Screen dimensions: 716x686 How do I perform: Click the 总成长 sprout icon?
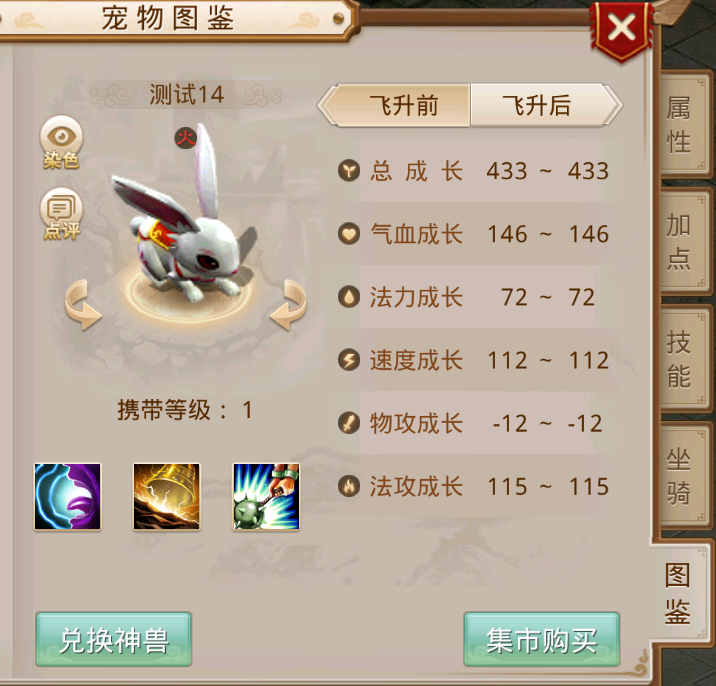pyautogui.click(x=349, y=171)
